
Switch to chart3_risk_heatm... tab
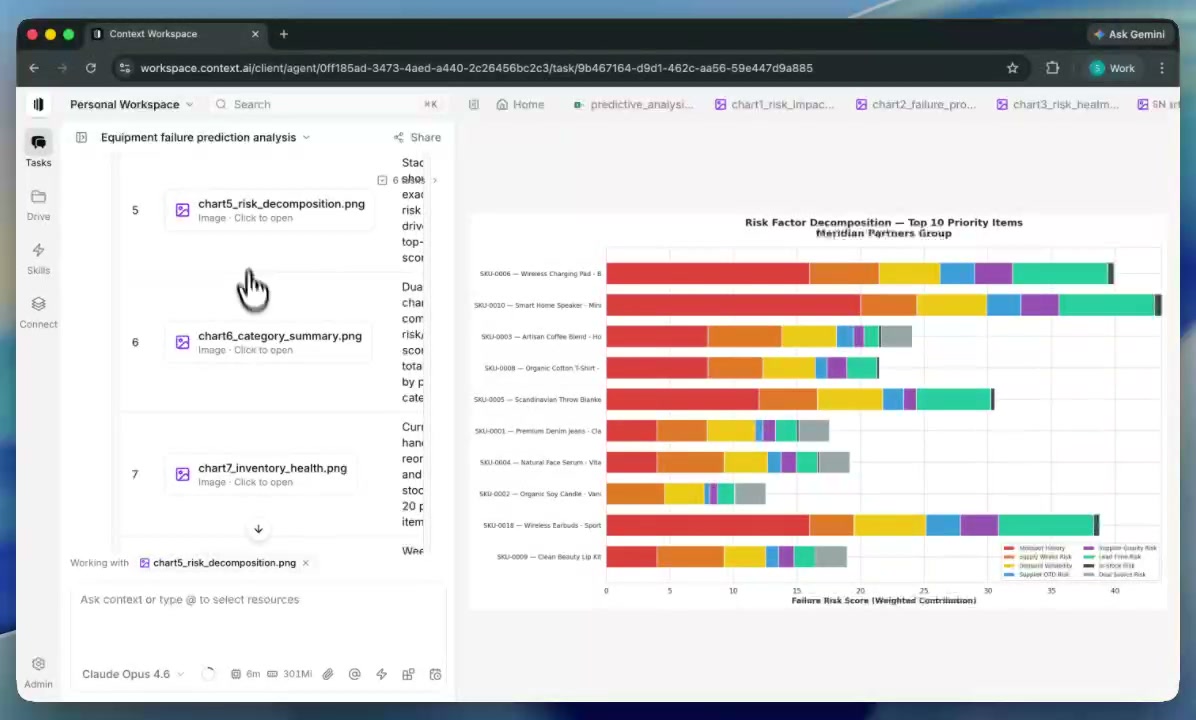point(1057,104)
